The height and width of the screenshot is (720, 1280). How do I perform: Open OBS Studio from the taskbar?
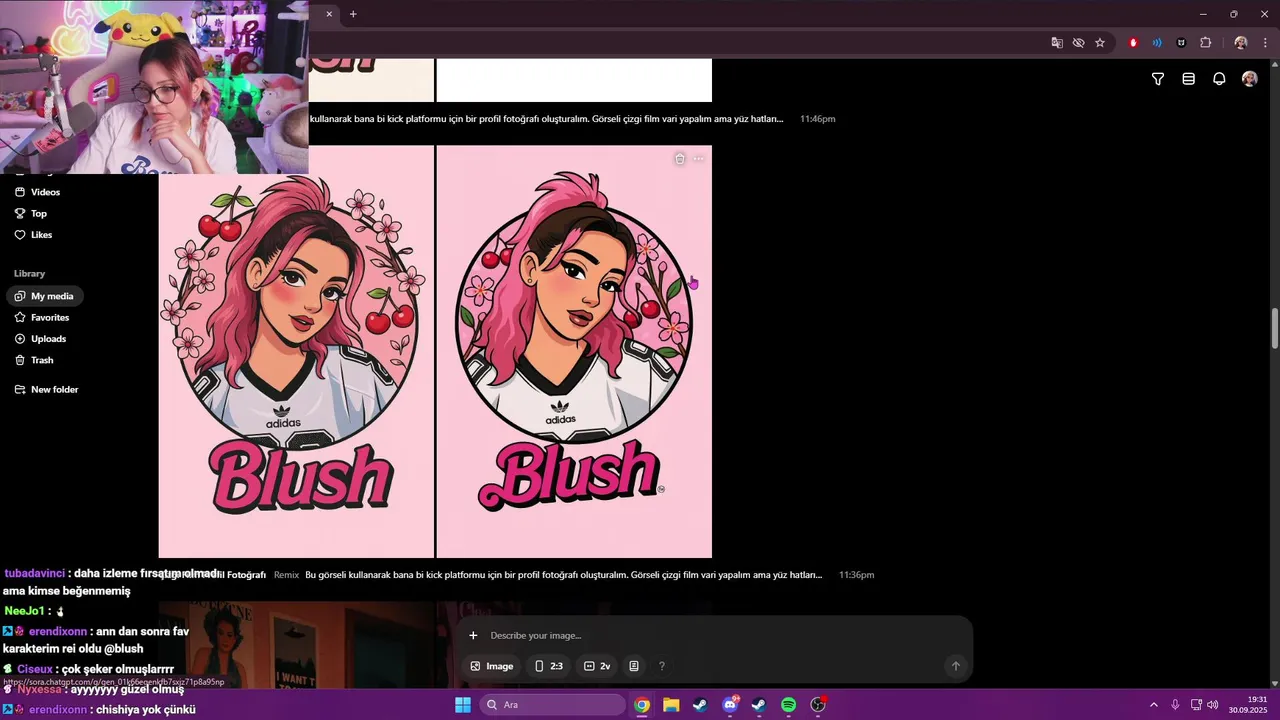click(818, 705)
